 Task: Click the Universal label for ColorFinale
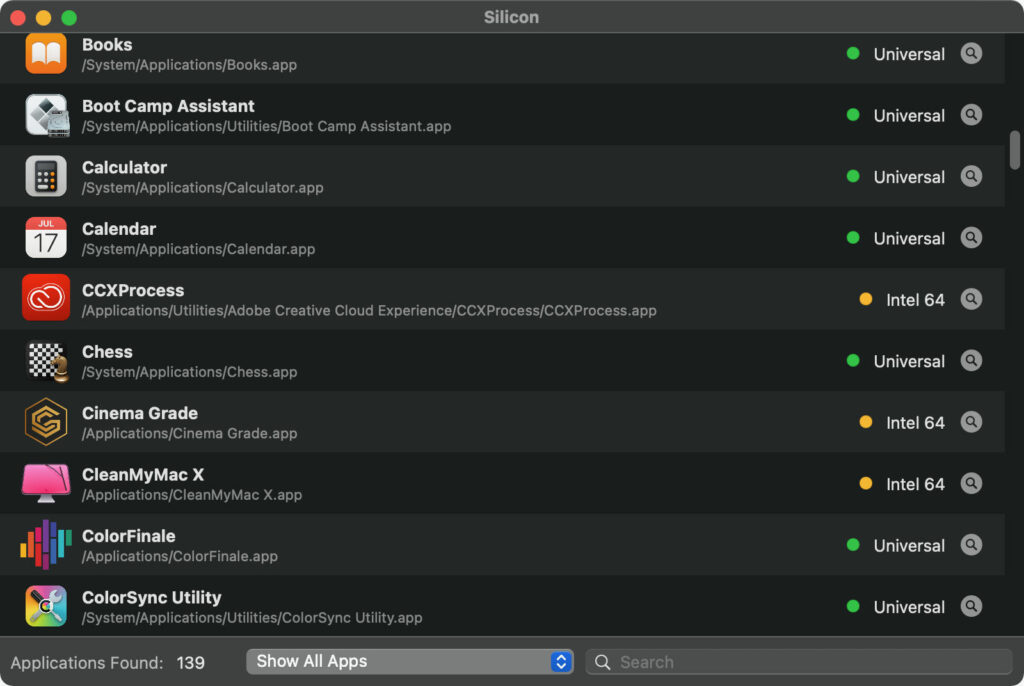pyautogui.click(x=909, y=546)
